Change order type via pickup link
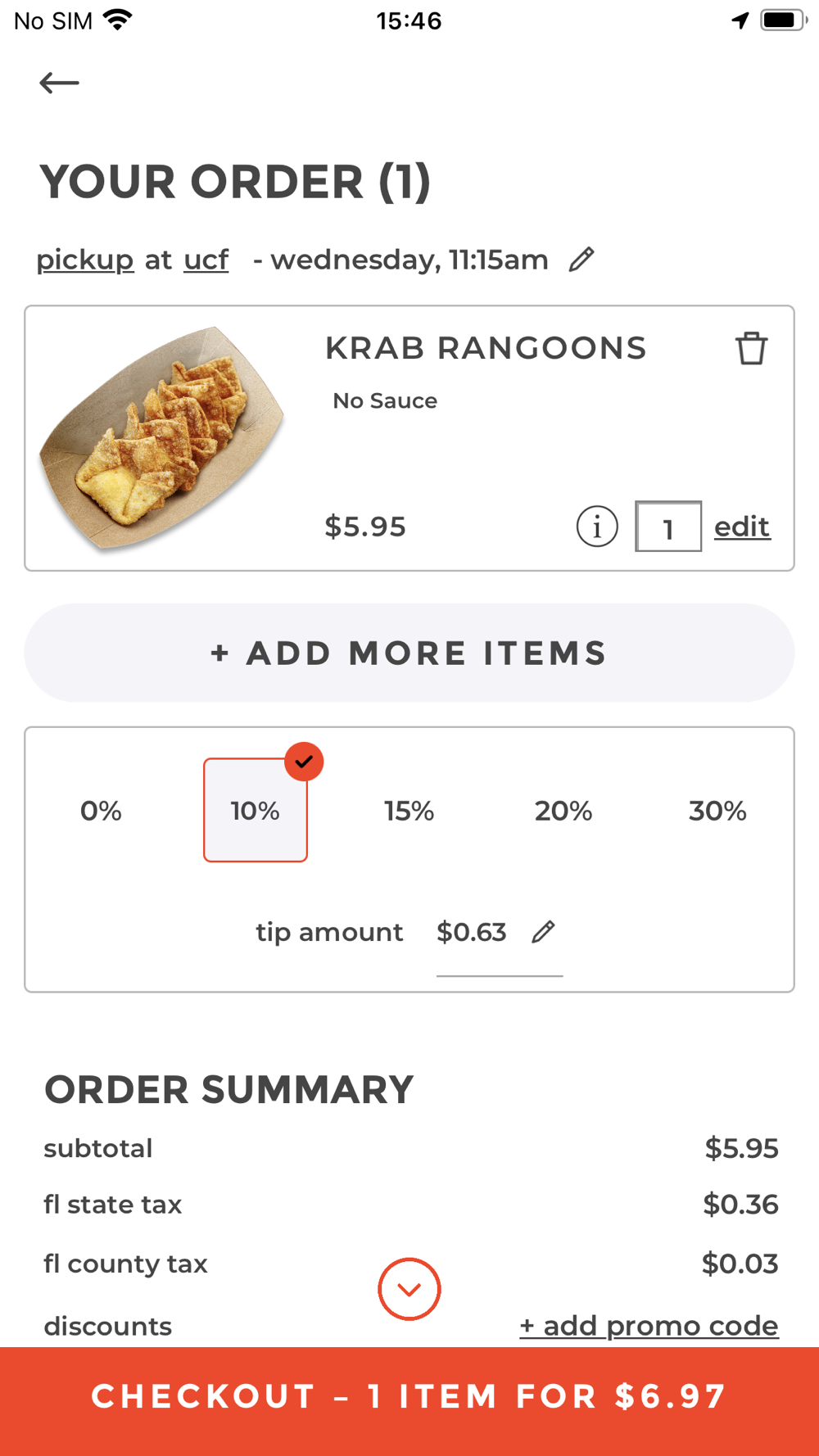 coord(85,260)
